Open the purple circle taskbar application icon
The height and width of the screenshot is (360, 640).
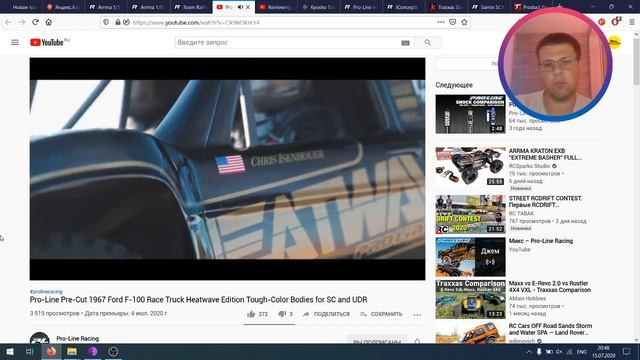pos(93,351)
